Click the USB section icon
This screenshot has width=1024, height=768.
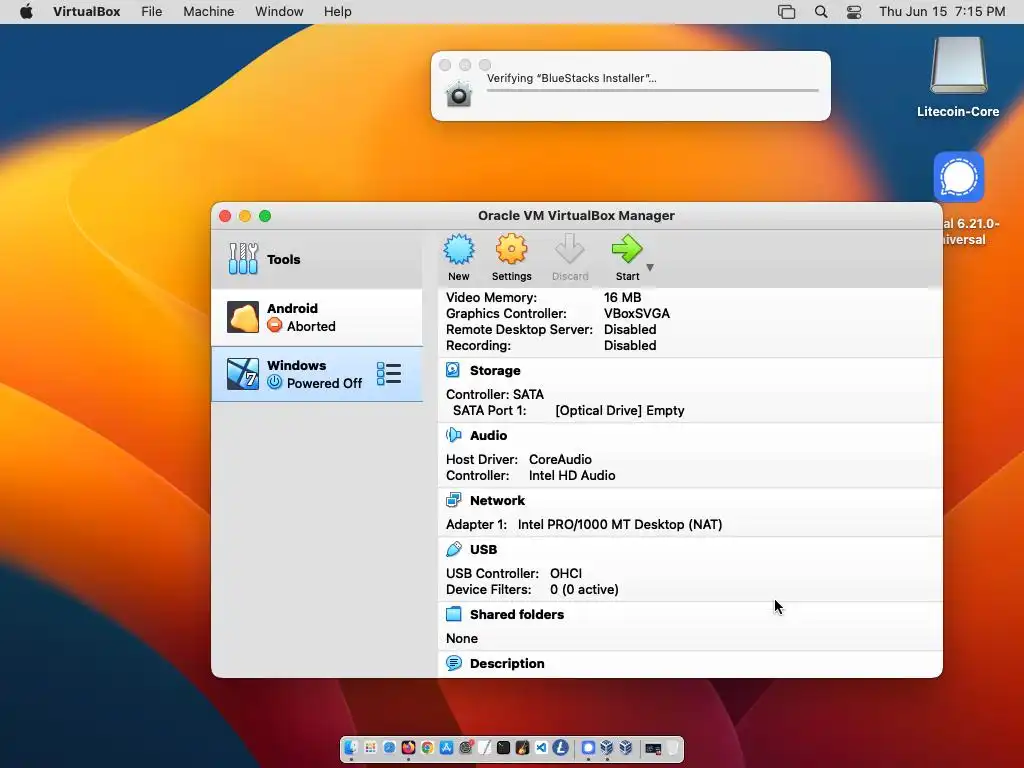453,549
